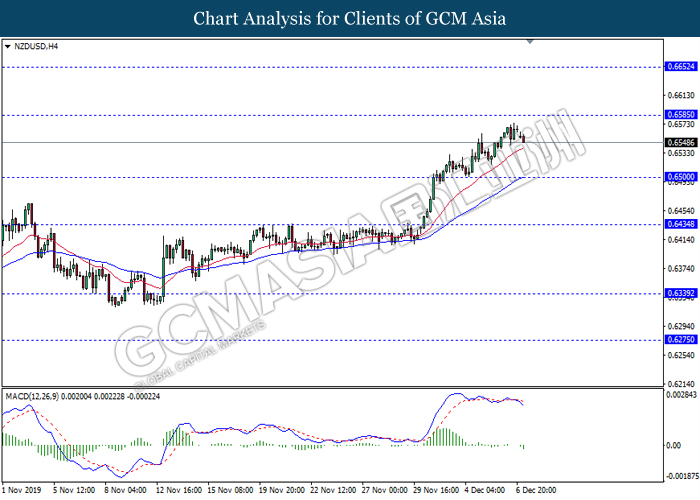Click the Chart Analysis for Clients header
The image size is (700, 500).
tap(350, 19)
